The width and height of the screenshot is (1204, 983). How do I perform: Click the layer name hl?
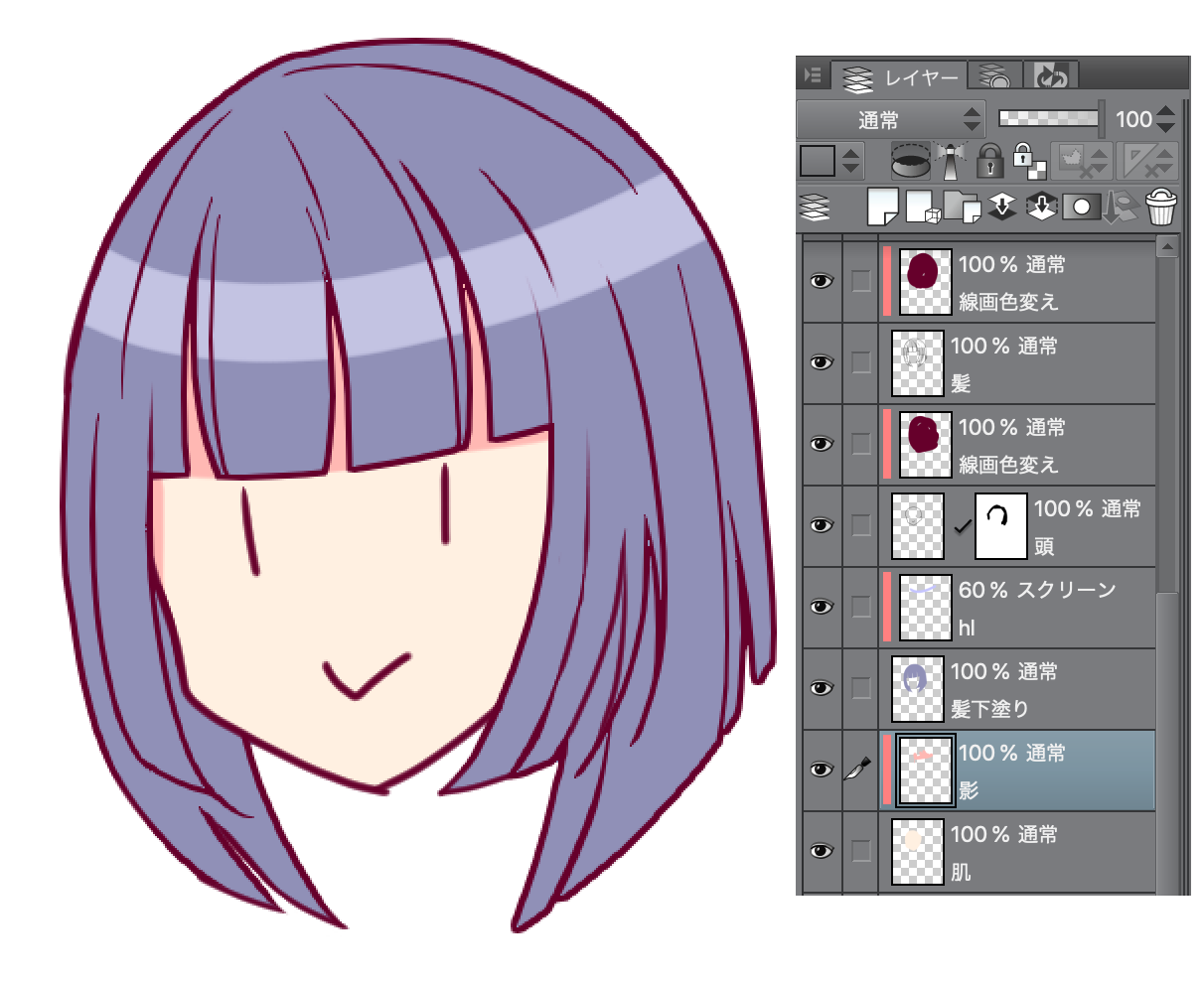[968, 628]
